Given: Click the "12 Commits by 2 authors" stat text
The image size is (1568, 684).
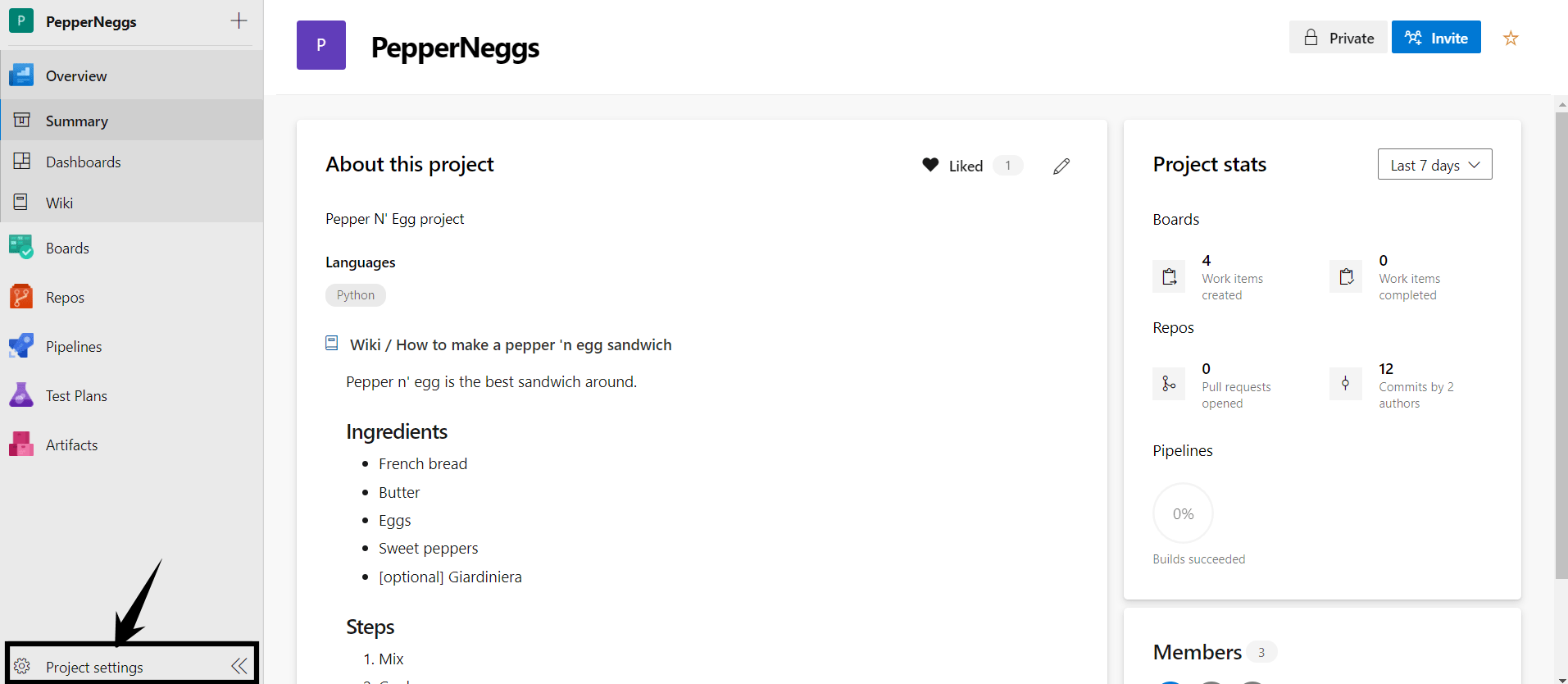Looking at the screenshot, I should point(1416,385).
